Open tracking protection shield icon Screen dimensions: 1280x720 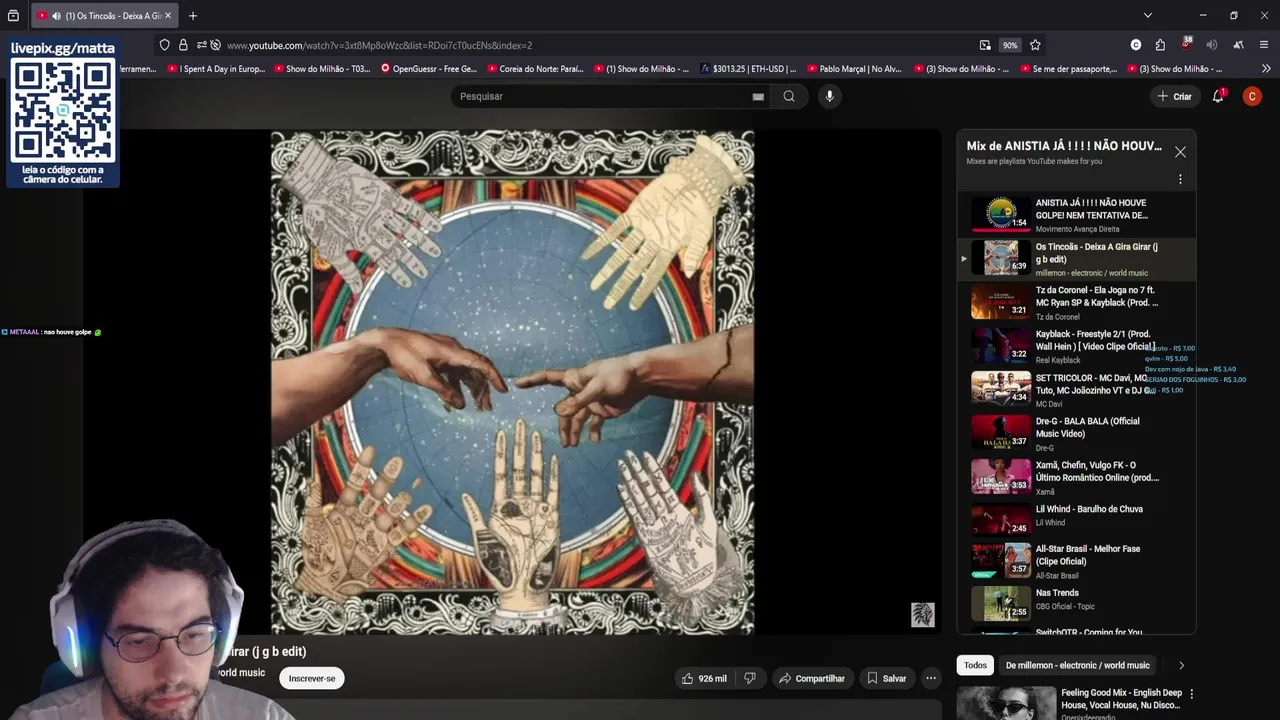[x=165, y=45]
